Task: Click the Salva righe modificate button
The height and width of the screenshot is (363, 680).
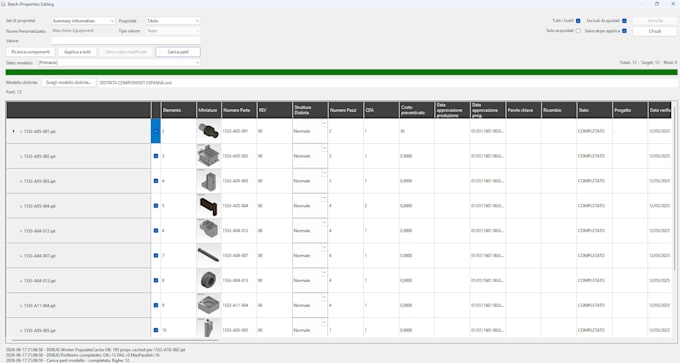Action: coord(126,52)
